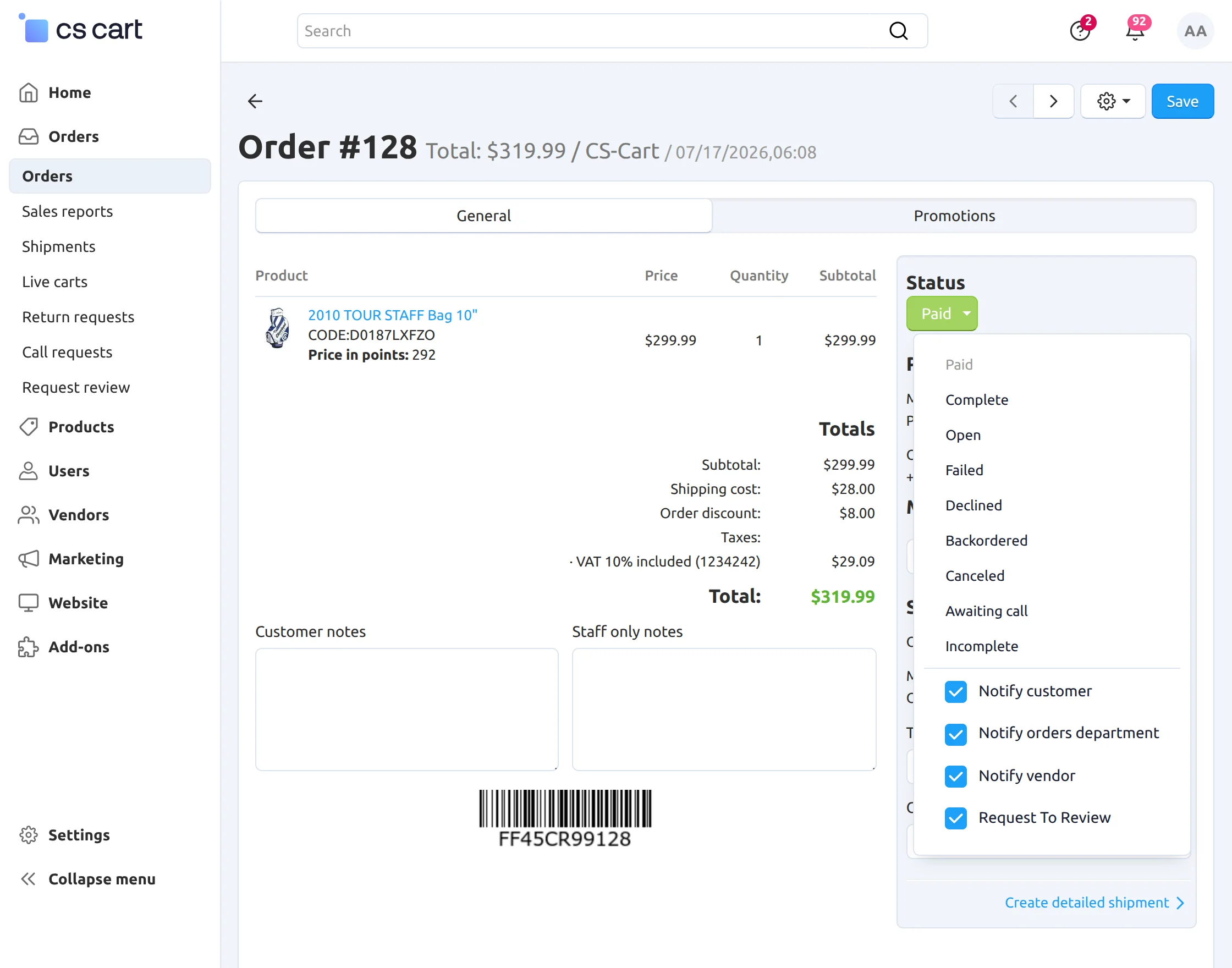Click the Users person icon

pos(29,471)
